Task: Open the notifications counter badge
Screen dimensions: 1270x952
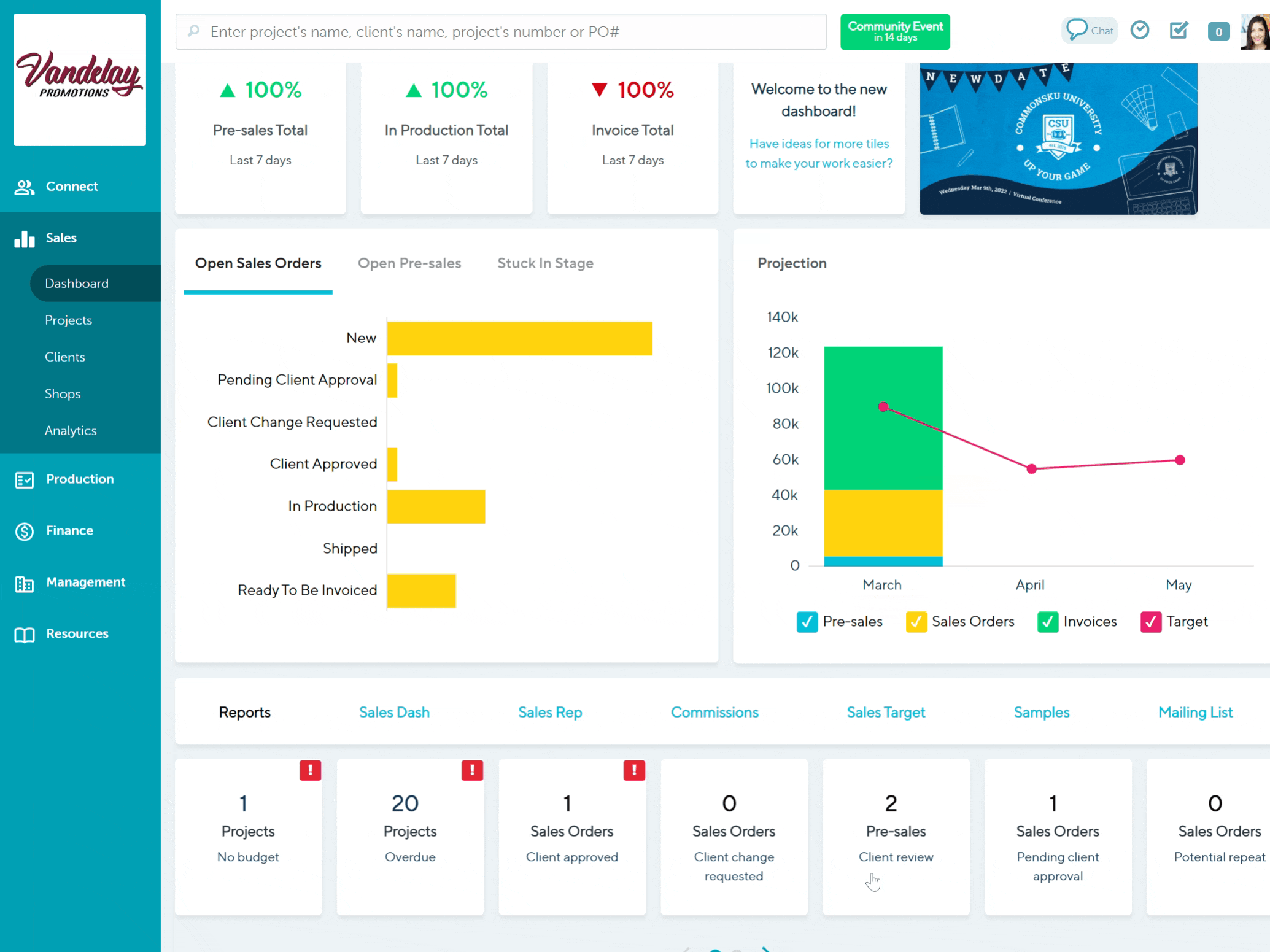Action: tap(1218, 31)
